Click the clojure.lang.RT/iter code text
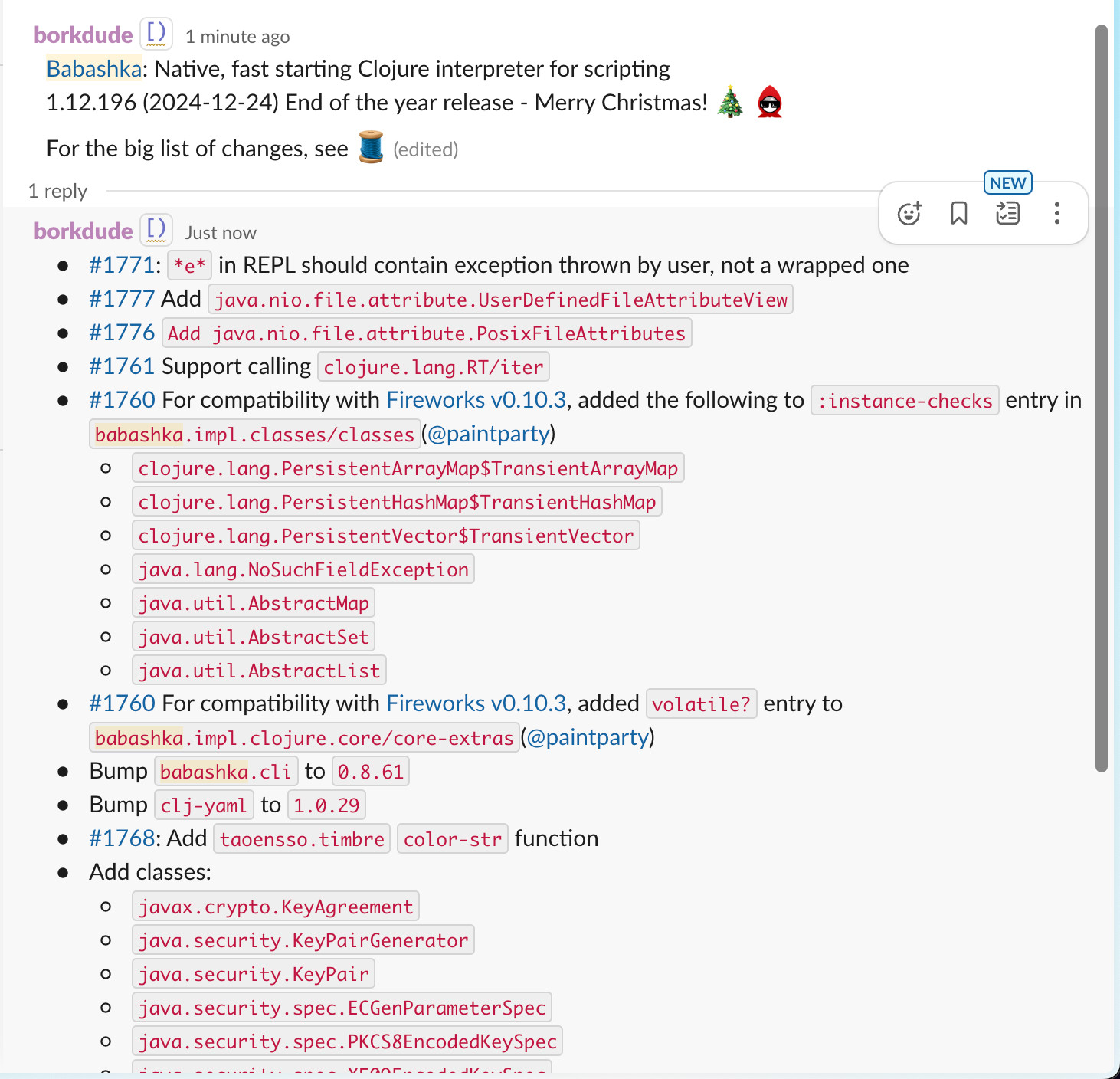 coord(434,367)
